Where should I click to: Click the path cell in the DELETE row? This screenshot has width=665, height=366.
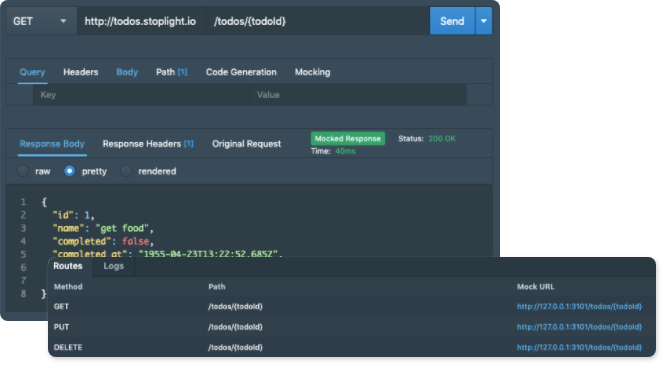[x=235, y=347]
